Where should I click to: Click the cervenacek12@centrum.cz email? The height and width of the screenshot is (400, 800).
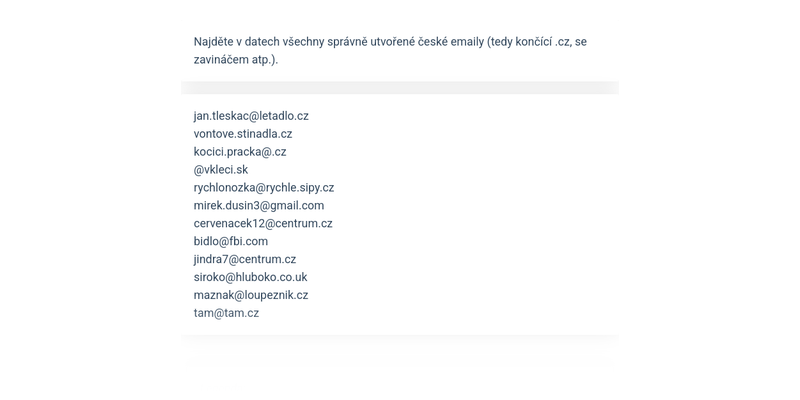(x=263, y=224)
